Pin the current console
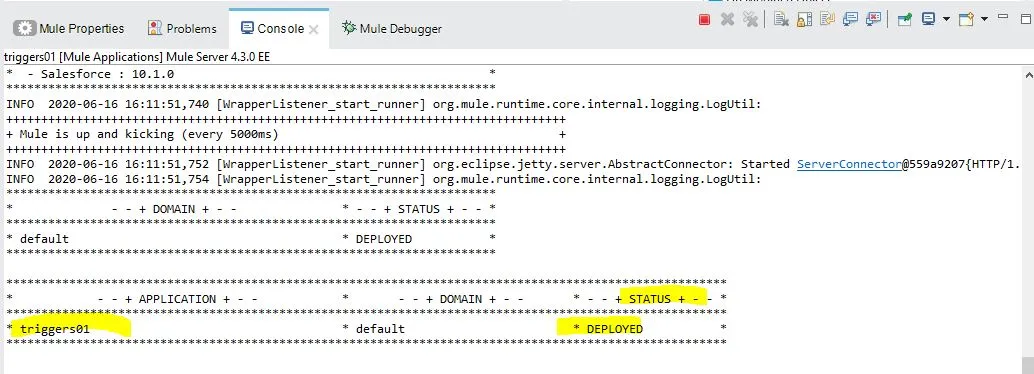 coord(905,20)
